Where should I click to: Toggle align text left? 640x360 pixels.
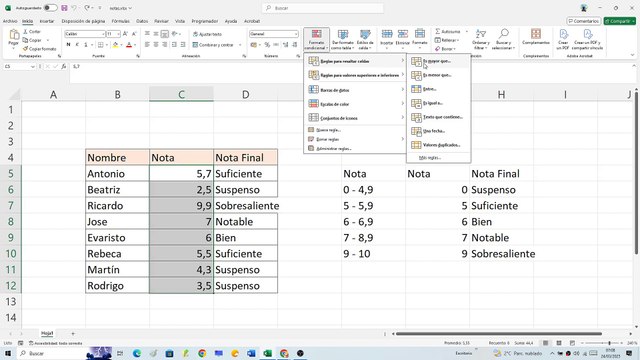pos(147,44)
